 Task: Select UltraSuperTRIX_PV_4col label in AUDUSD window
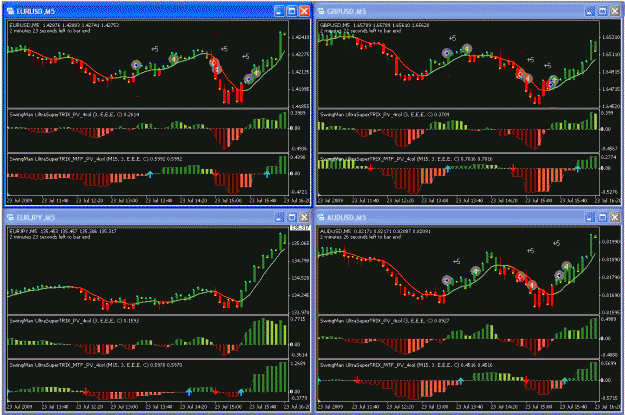(x=385, y=321)
